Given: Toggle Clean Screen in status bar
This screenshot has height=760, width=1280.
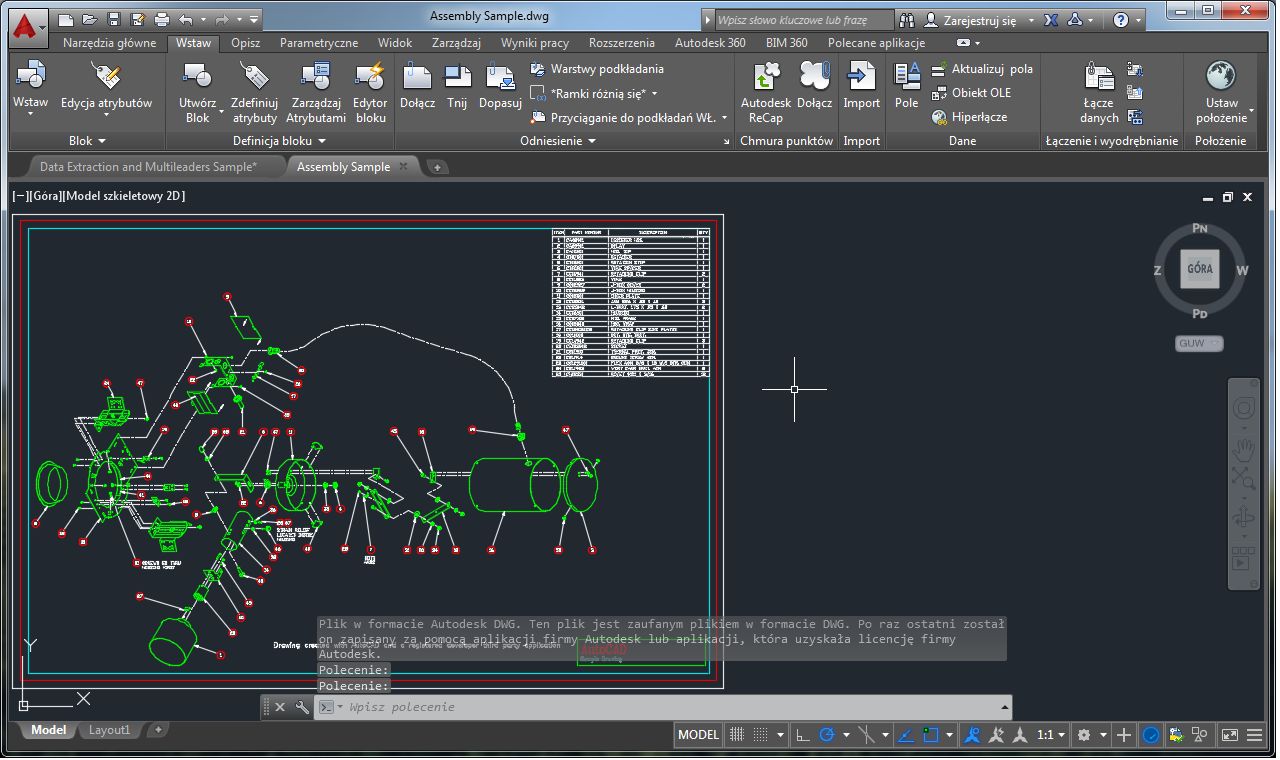Looking at the screenshot, I should click(1229, 735).
